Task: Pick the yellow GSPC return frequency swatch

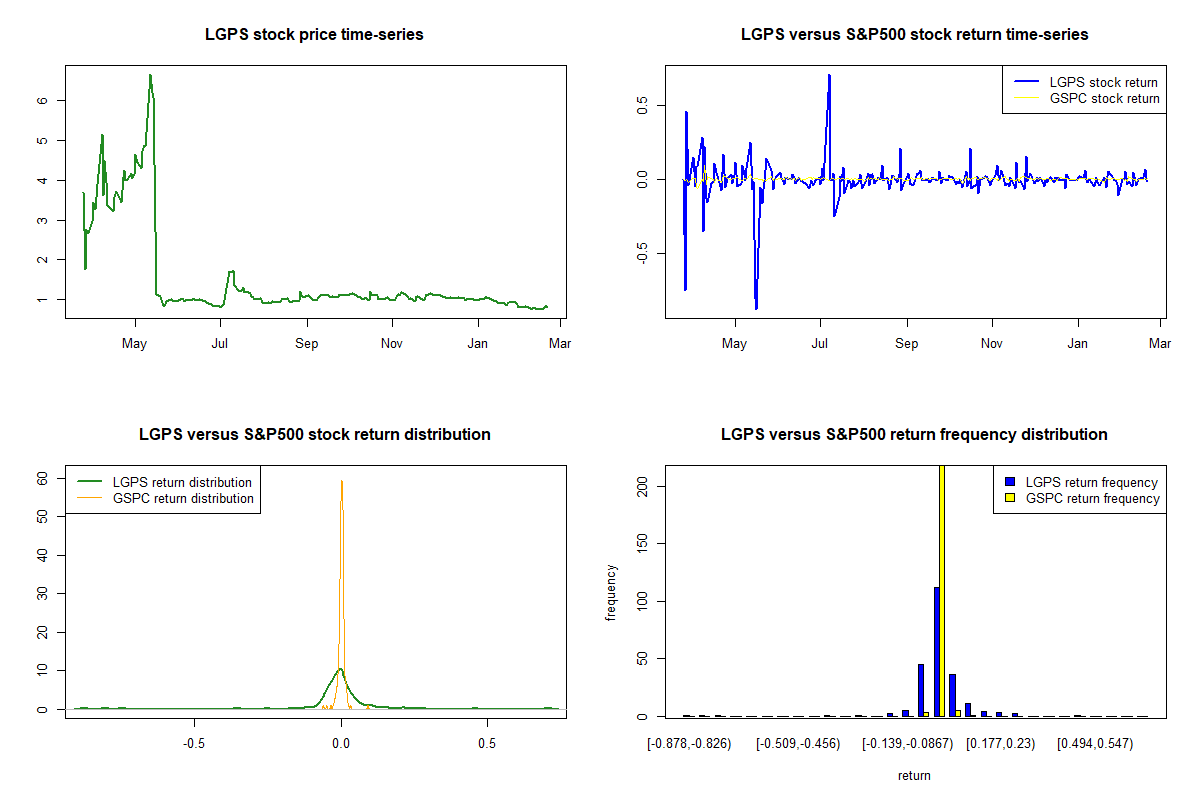Action: 1008,498
